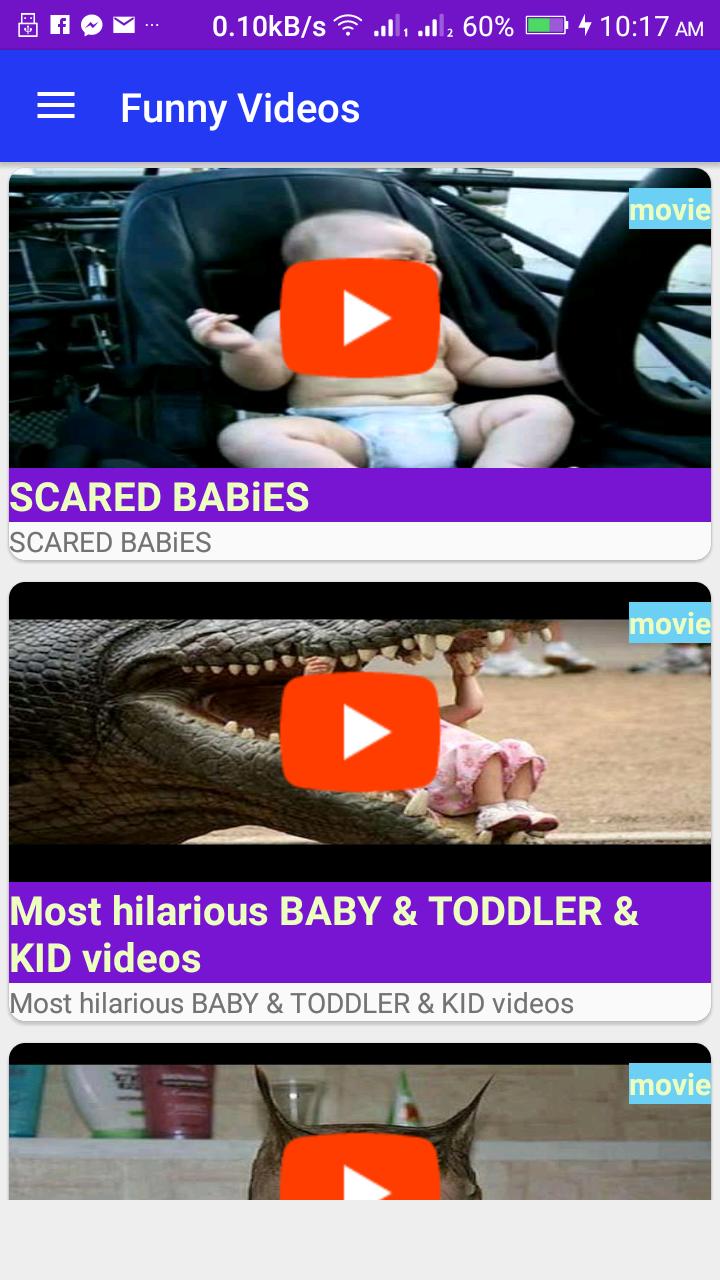Screen dimensions: 720x1280
Task: Open the SCARED BABiES purple title banner
Action: 360,496
